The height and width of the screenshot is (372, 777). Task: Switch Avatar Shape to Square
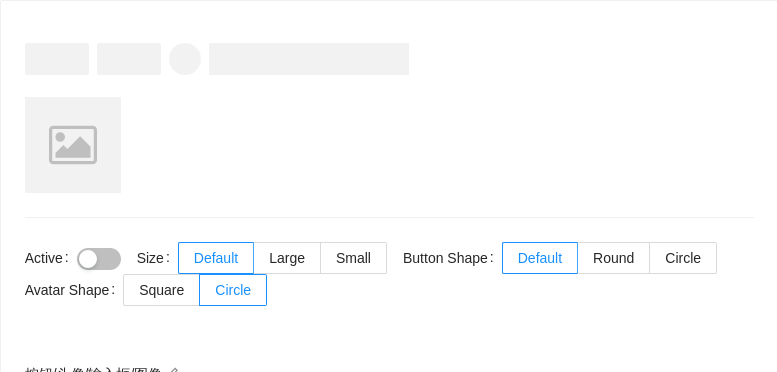click(162, 290)
